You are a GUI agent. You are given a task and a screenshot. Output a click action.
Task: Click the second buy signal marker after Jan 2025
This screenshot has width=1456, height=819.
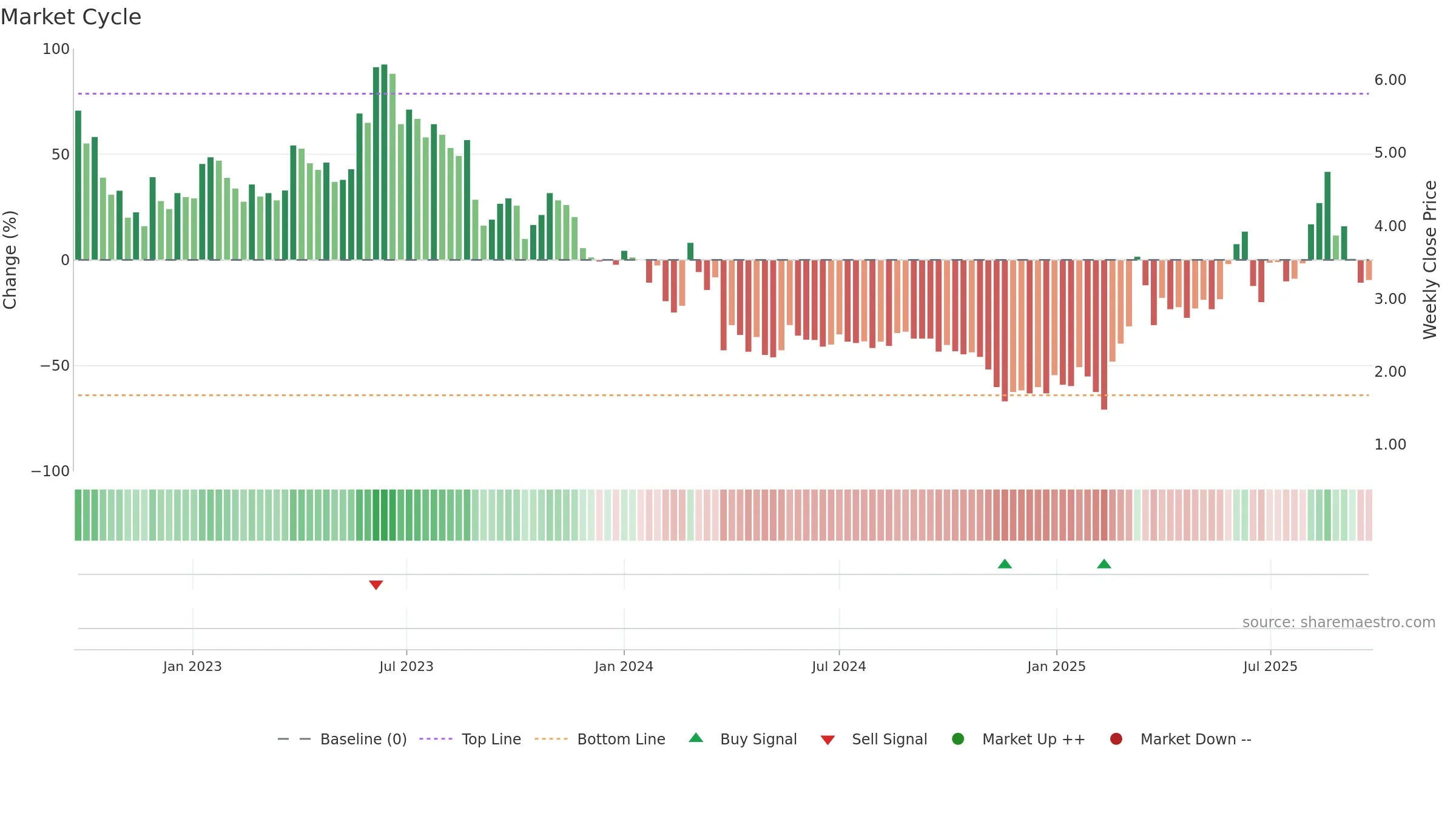[x=1104, y=564]
